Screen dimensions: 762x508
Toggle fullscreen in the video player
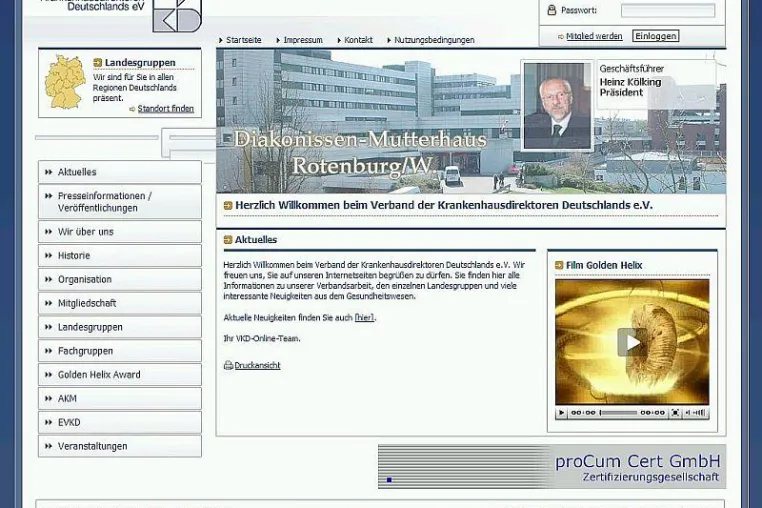[675, 413]
